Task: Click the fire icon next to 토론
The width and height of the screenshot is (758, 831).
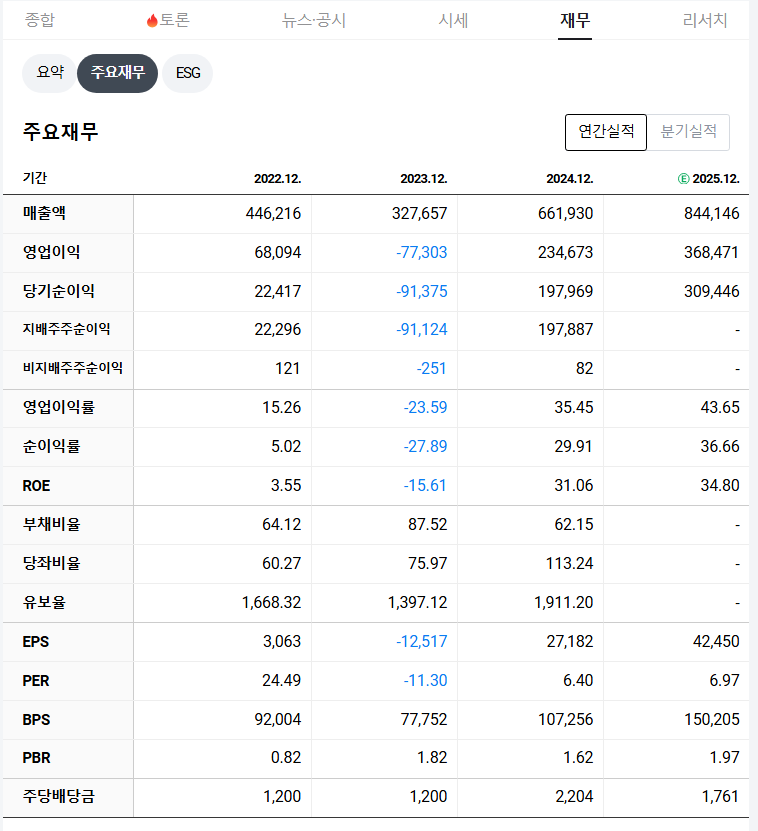Action: tap(153, 19)
